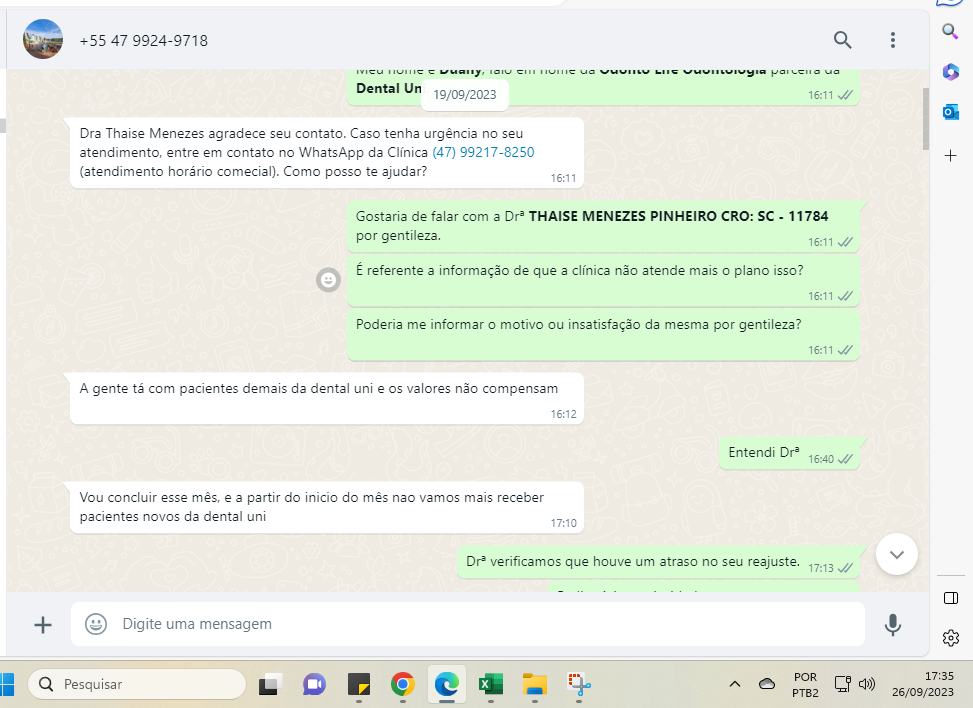The height and width of the screenshot is (708, 973).
Task: Select message starting 'Vou concluir esse mês'
Action: pos(327,508)
